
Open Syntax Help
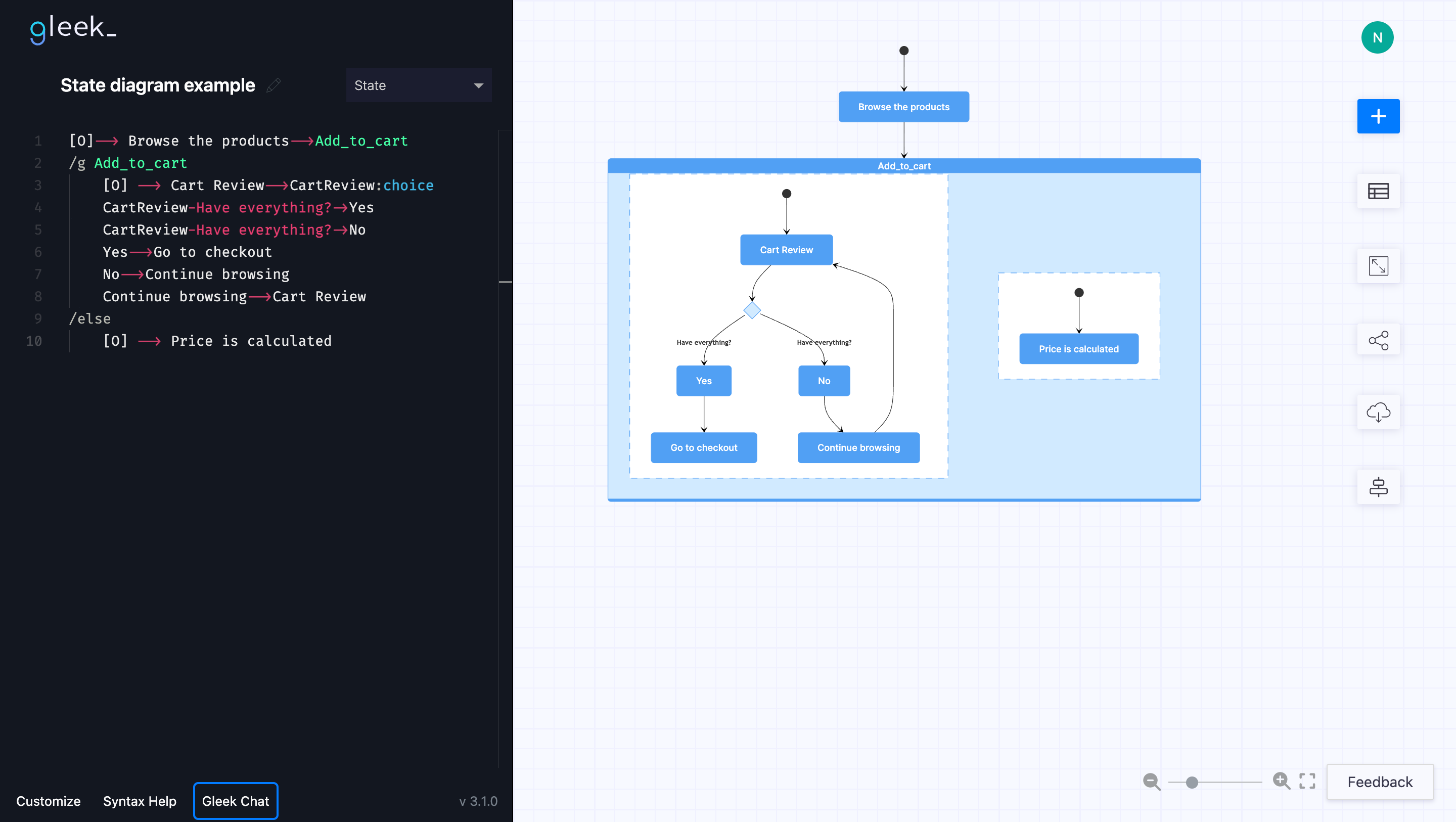click(x=140, y=801)
